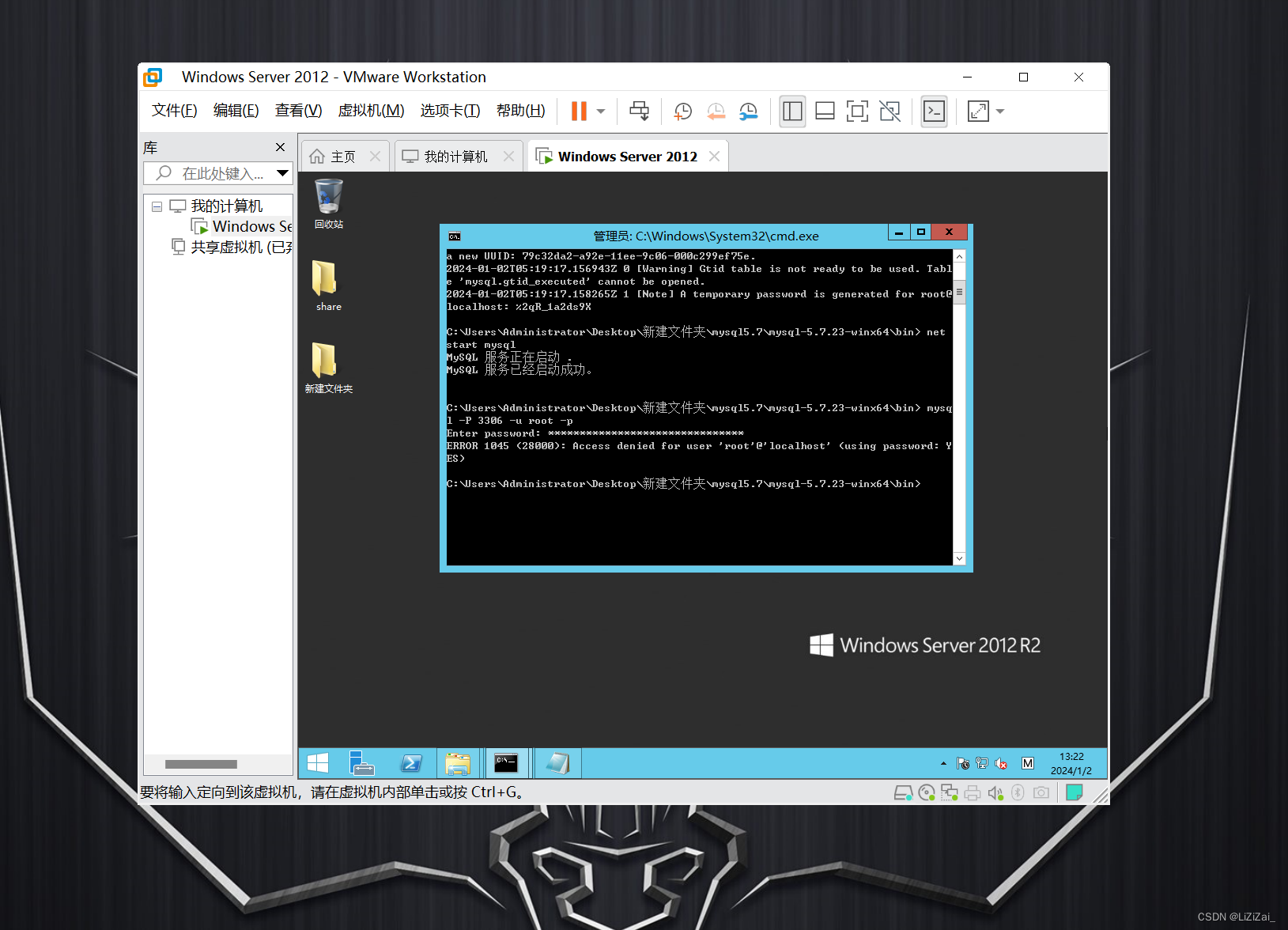Toggle the console view button
Screen dimensions: 1288x930
click(934, 112)
